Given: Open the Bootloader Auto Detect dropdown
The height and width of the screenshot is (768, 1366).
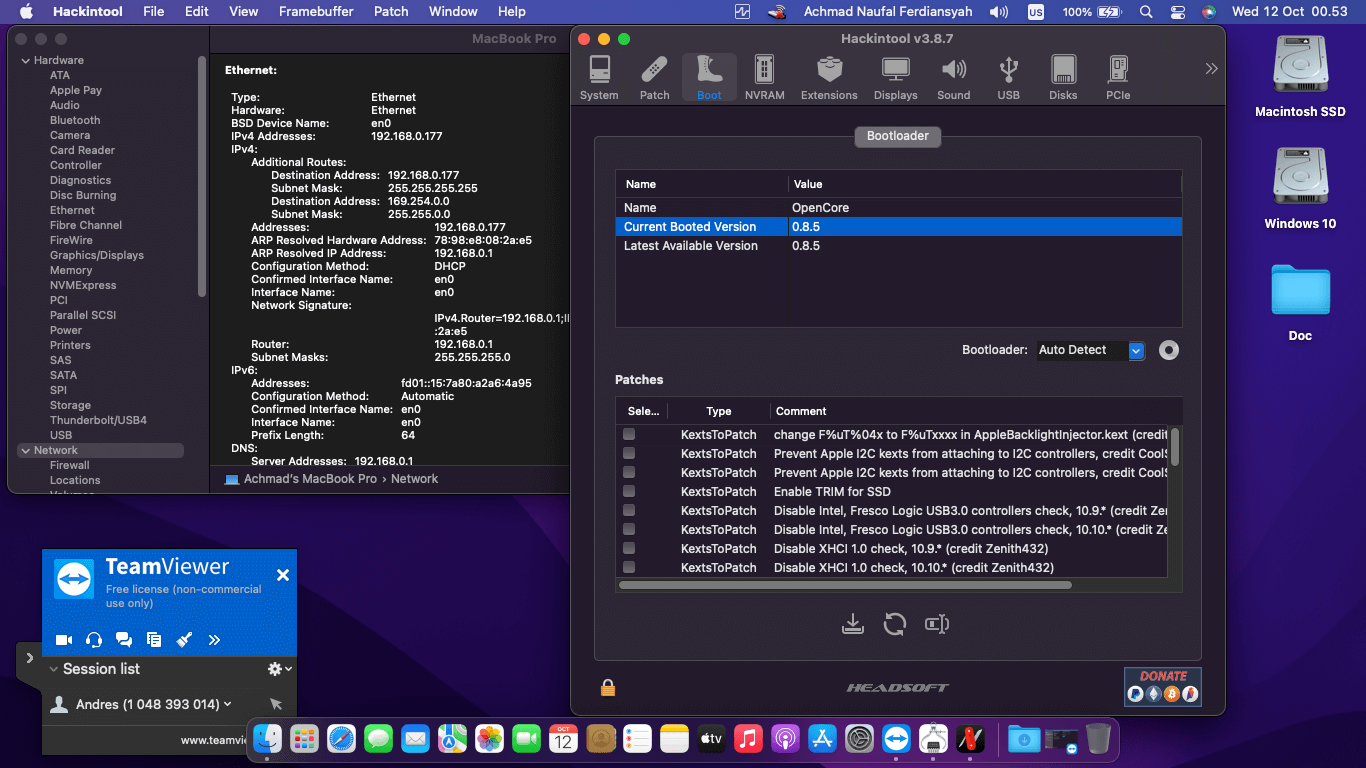Looking at the screenshot, I should (1089, 350).
